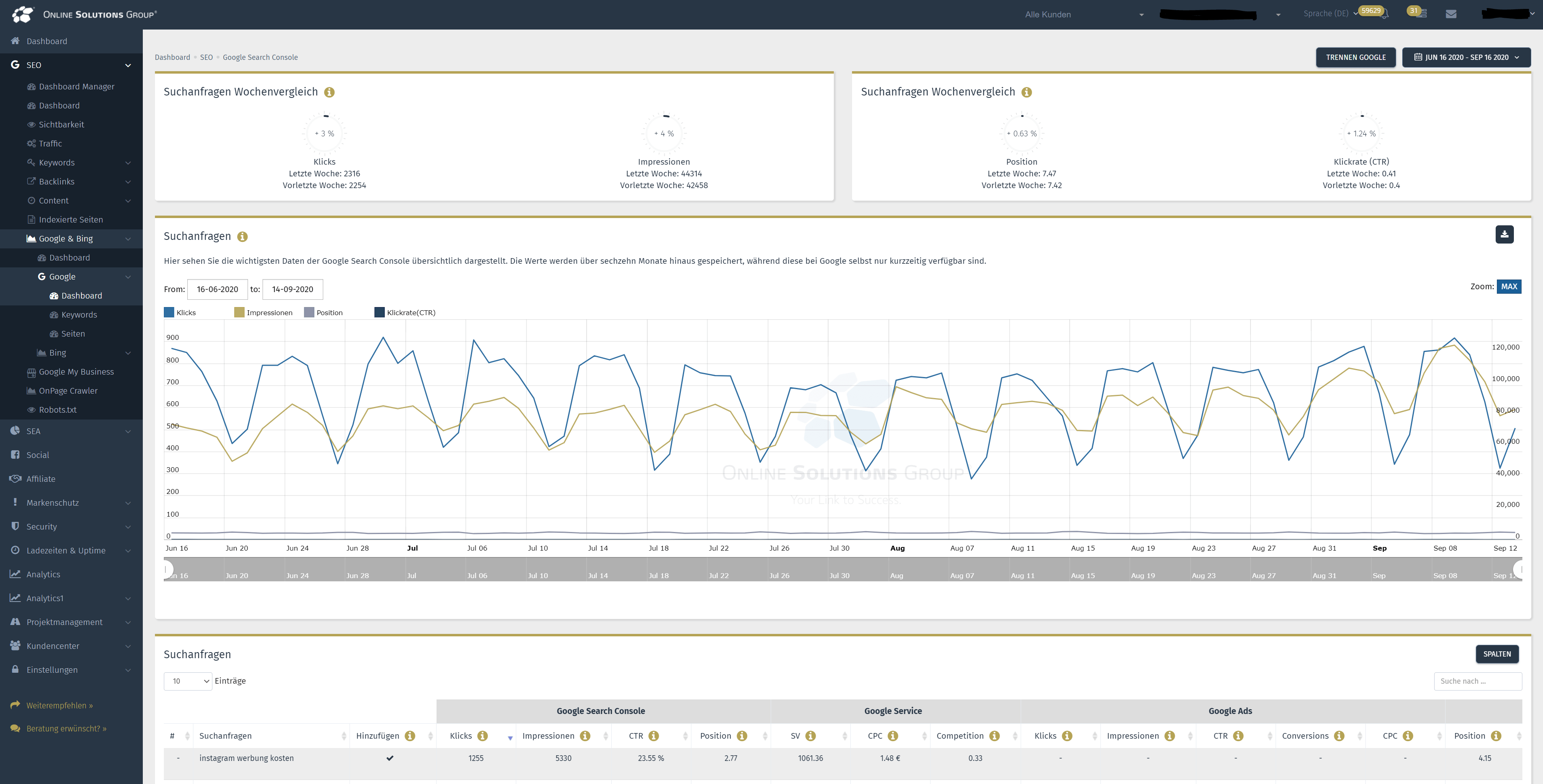
Task: Collapse the SEO sidebar section
Action: pyautogui.click(x=127, y=65)
